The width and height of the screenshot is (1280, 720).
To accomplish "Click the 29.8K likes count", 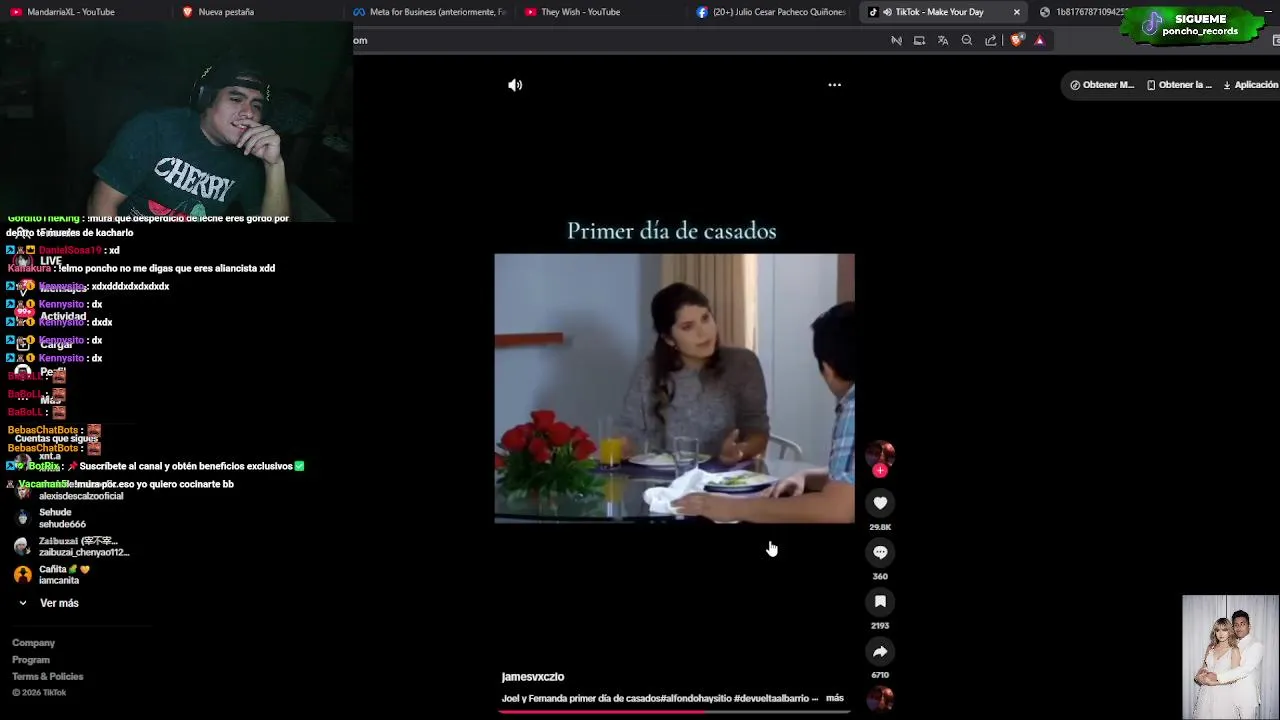I will (x=880, y=527).
